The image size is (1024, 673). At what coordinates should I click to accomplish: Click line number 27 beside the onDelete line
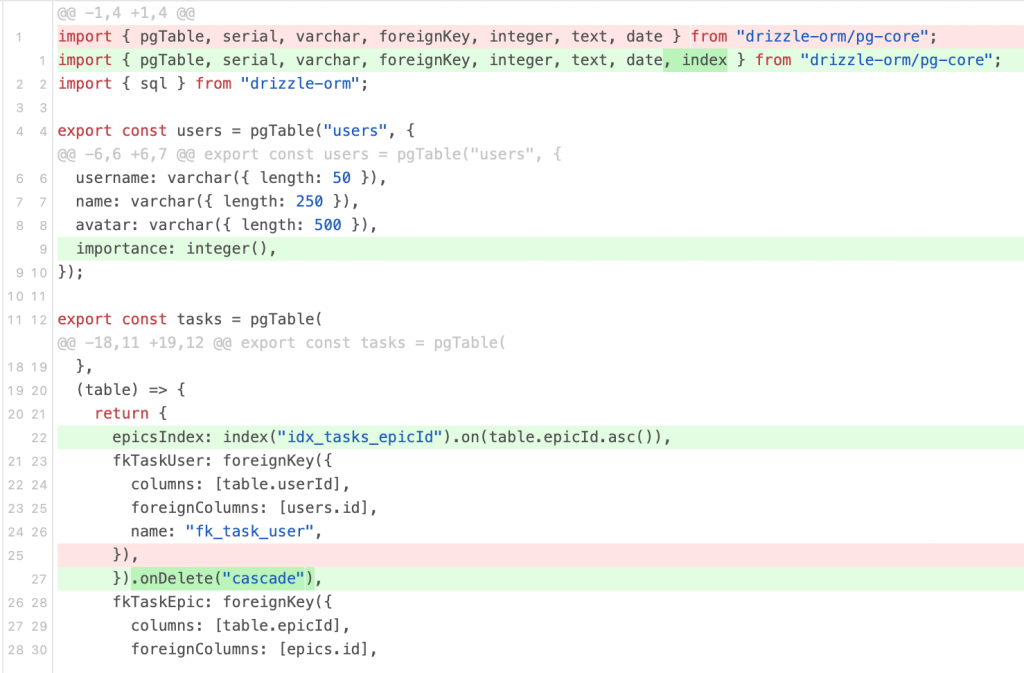(39, 578)
